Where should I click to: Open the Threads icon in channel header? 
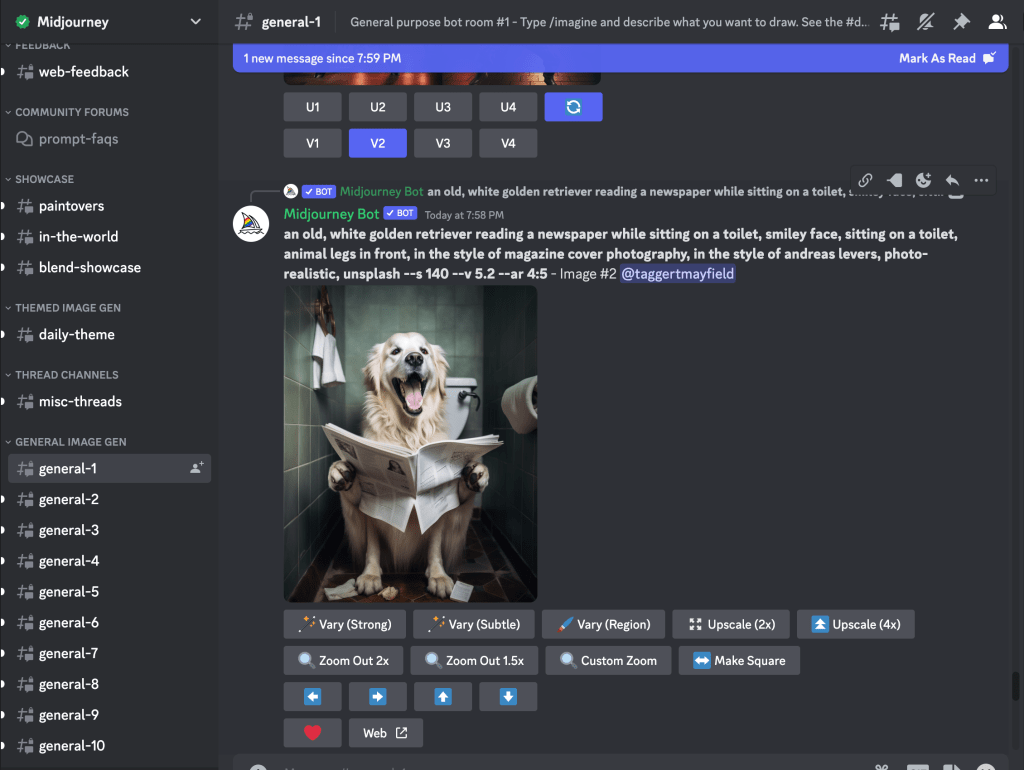click(x=889, y=22)
